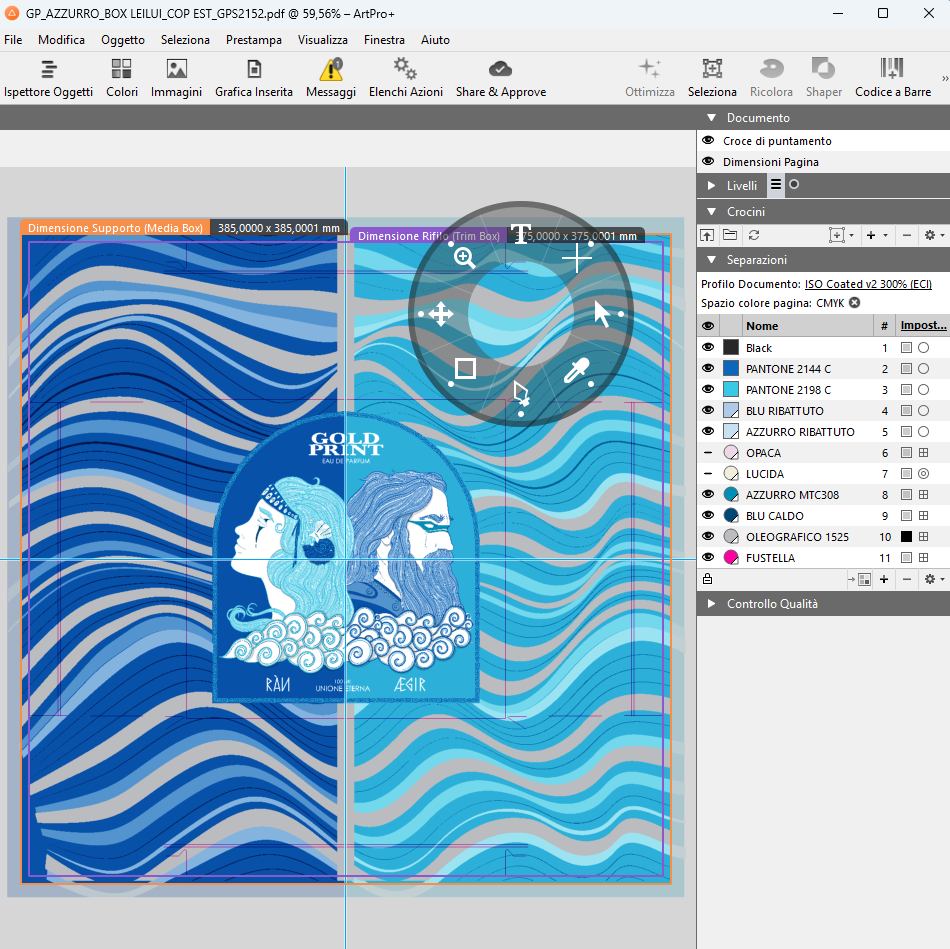Open Grafica Inserita panel
This screenshot has width=950, height=949.
(254, 78)
